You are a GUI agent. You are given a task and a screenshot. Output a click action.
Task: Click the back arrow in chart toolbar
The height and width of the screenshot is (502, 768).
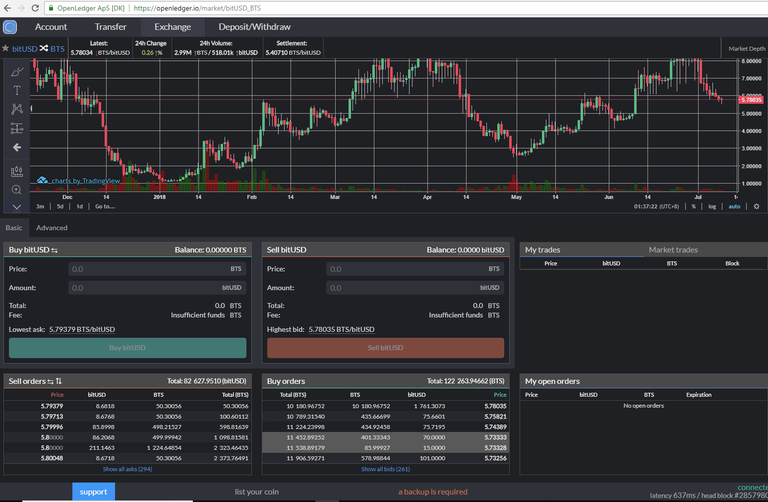17,147
